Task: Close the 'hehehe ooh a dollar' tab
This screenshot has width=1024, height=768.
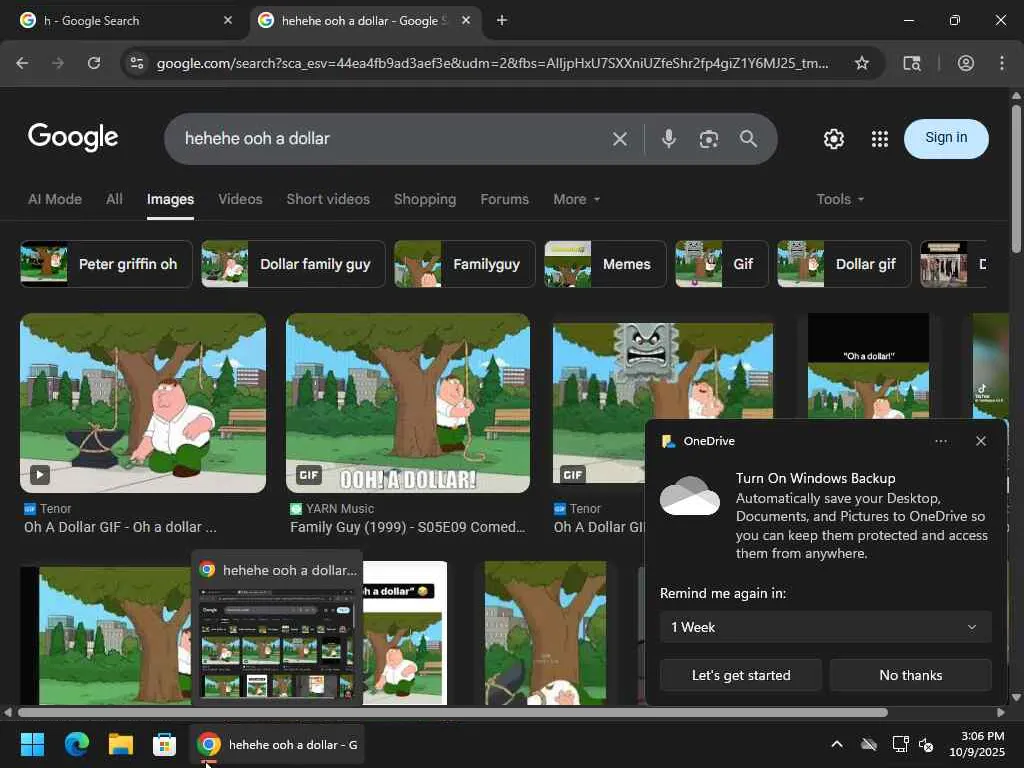Action: click(466, 20)
